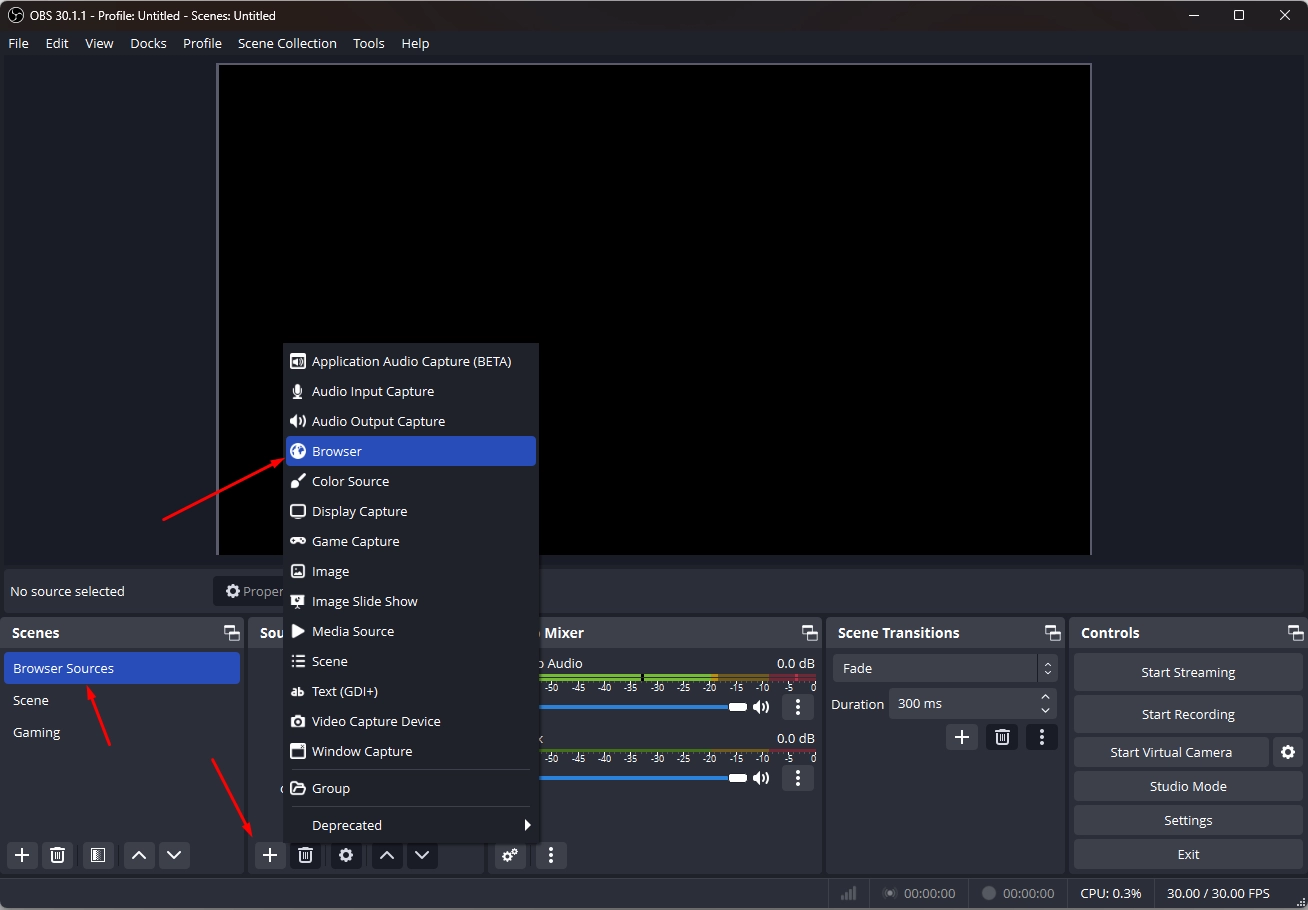This screenshot has width=1308, height=910.
Task: Remove selected source with trash icon
Action: tap(306, 855)
